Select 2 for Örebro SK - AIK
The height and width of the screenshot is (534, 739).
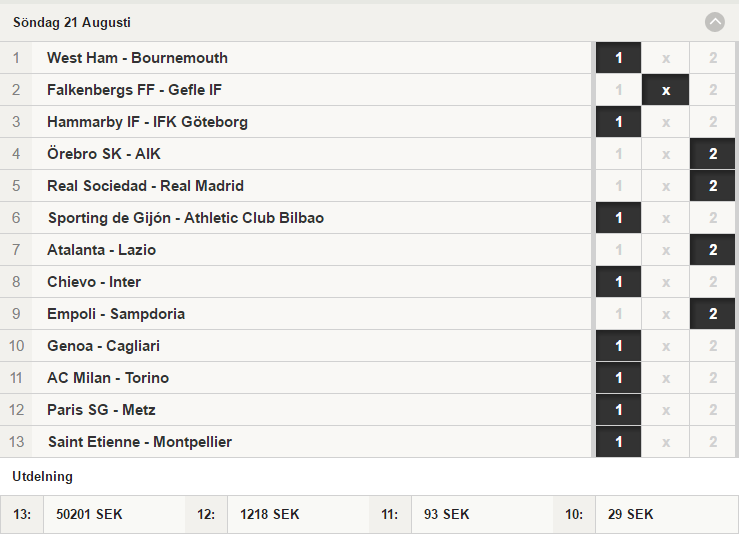pos(713,154)
